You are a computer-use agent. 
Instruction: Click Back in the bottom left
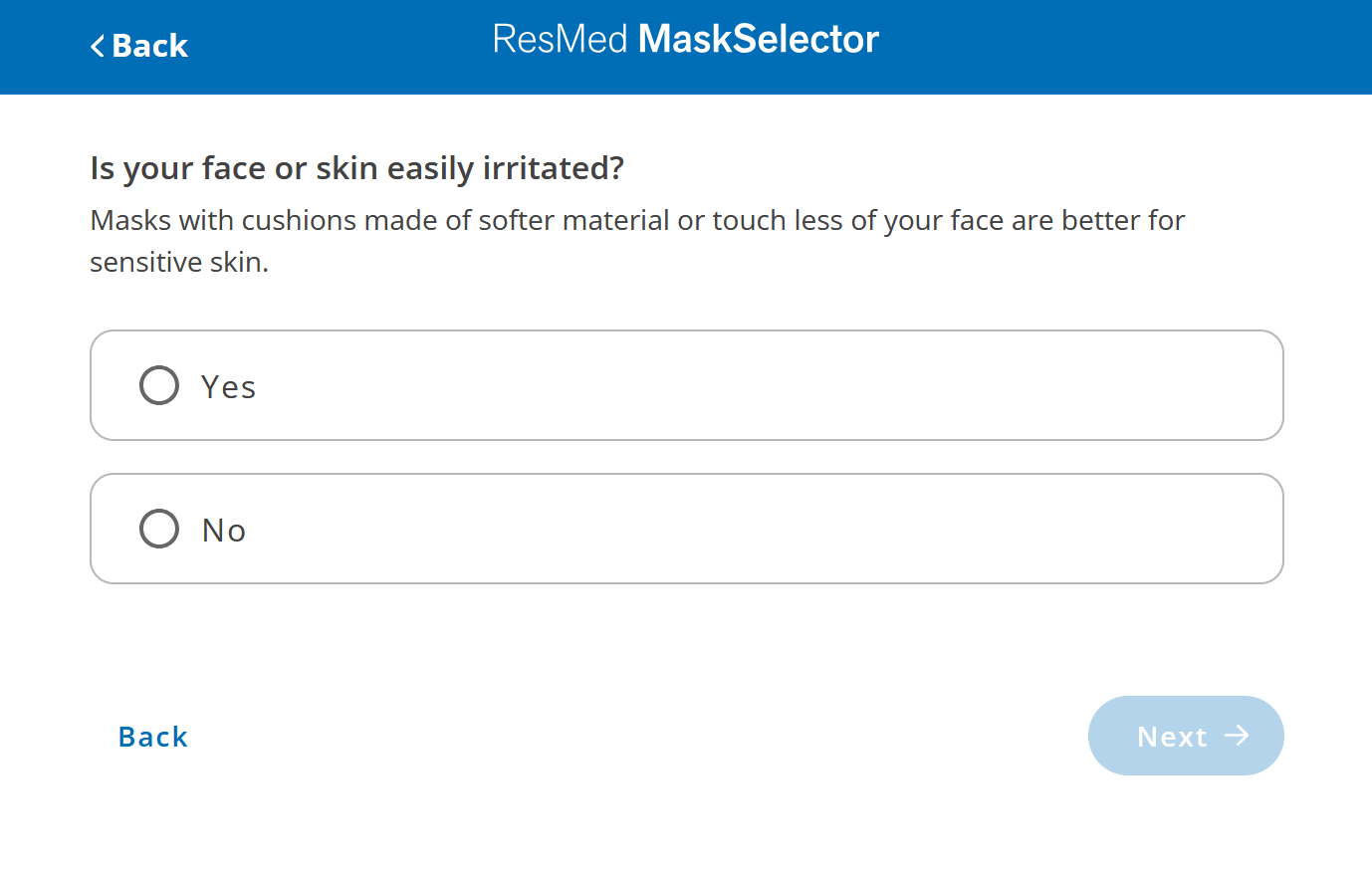[x=151, y=737]
